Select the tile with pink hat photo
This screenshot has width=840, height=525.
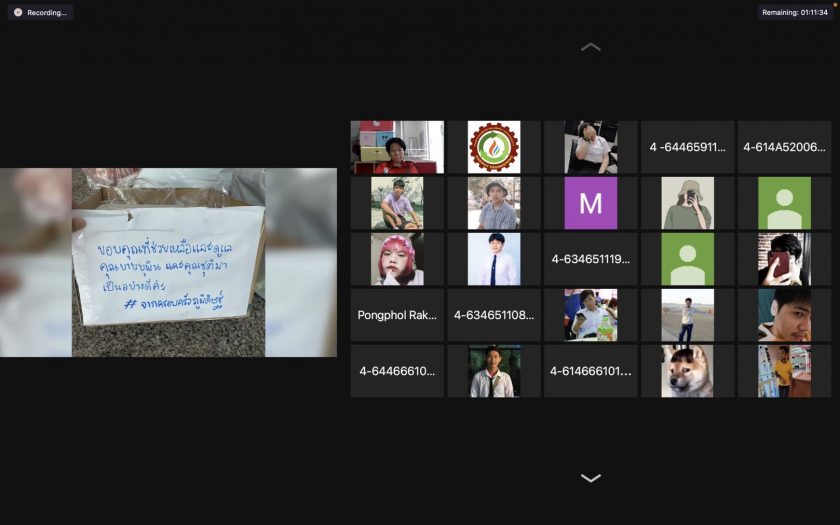(x=397, y=259)
